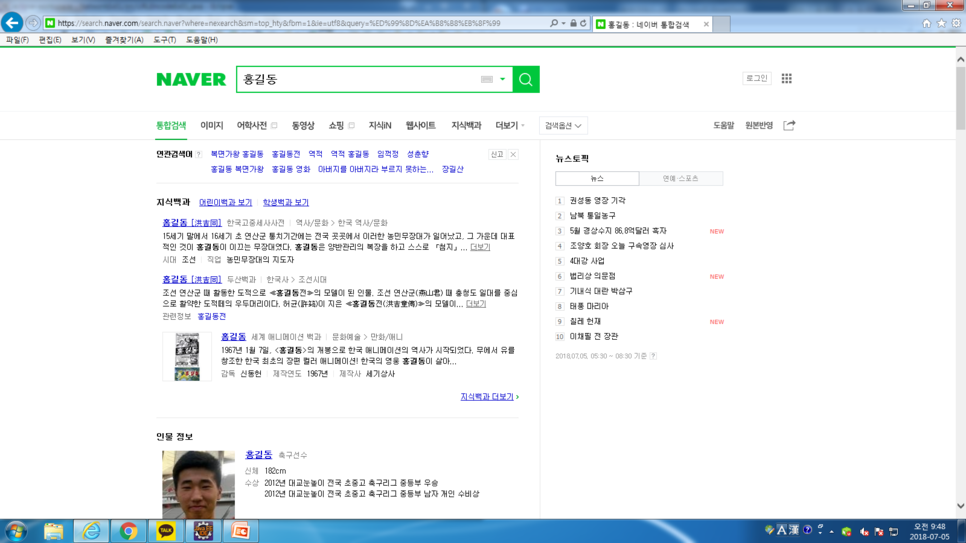Show hidden system tray icons arrow
This screenshot has height=543, width=966.
(832, 531)
